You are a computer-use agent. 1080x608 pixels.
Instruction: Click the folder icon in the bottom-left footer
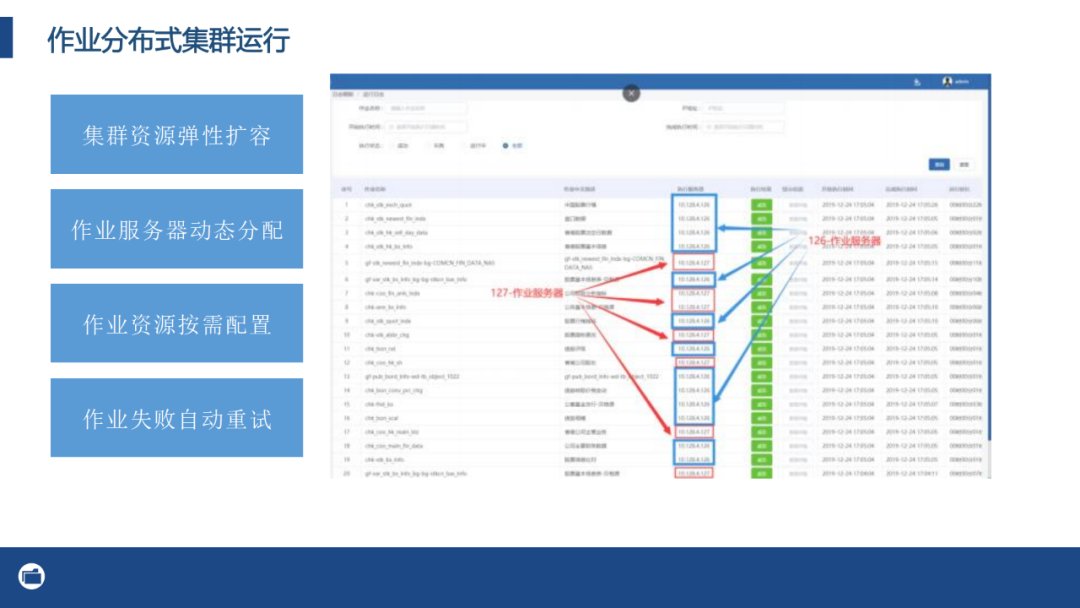(32, 576)
